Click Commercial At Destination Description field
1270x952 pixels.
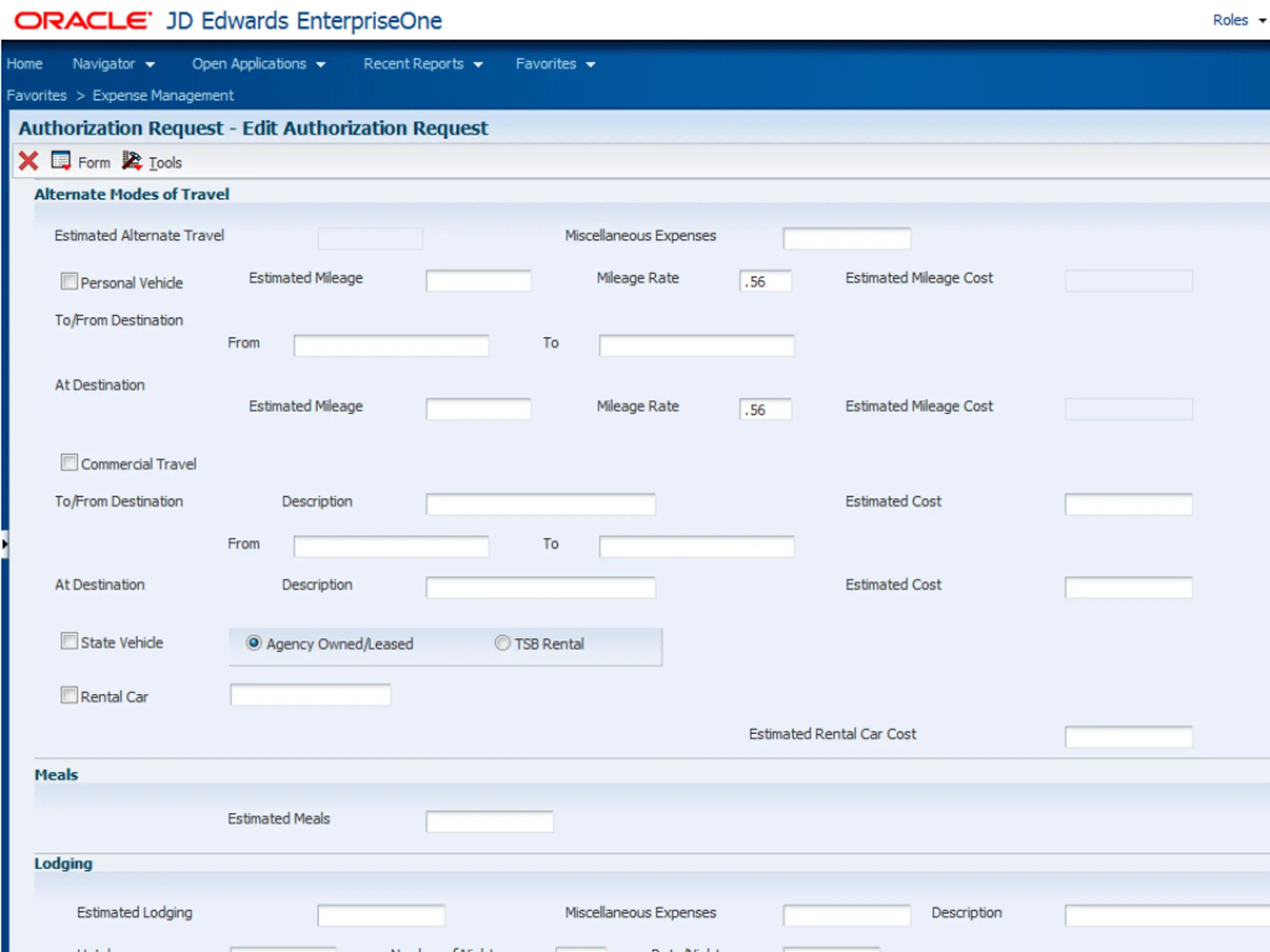[x=540, y=588]
